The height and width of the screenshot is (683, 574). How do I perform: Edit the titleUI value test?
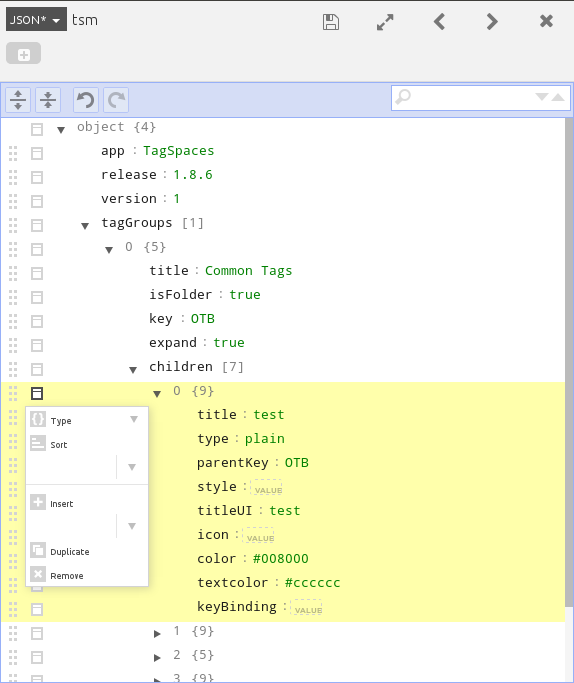pos(285,511)
